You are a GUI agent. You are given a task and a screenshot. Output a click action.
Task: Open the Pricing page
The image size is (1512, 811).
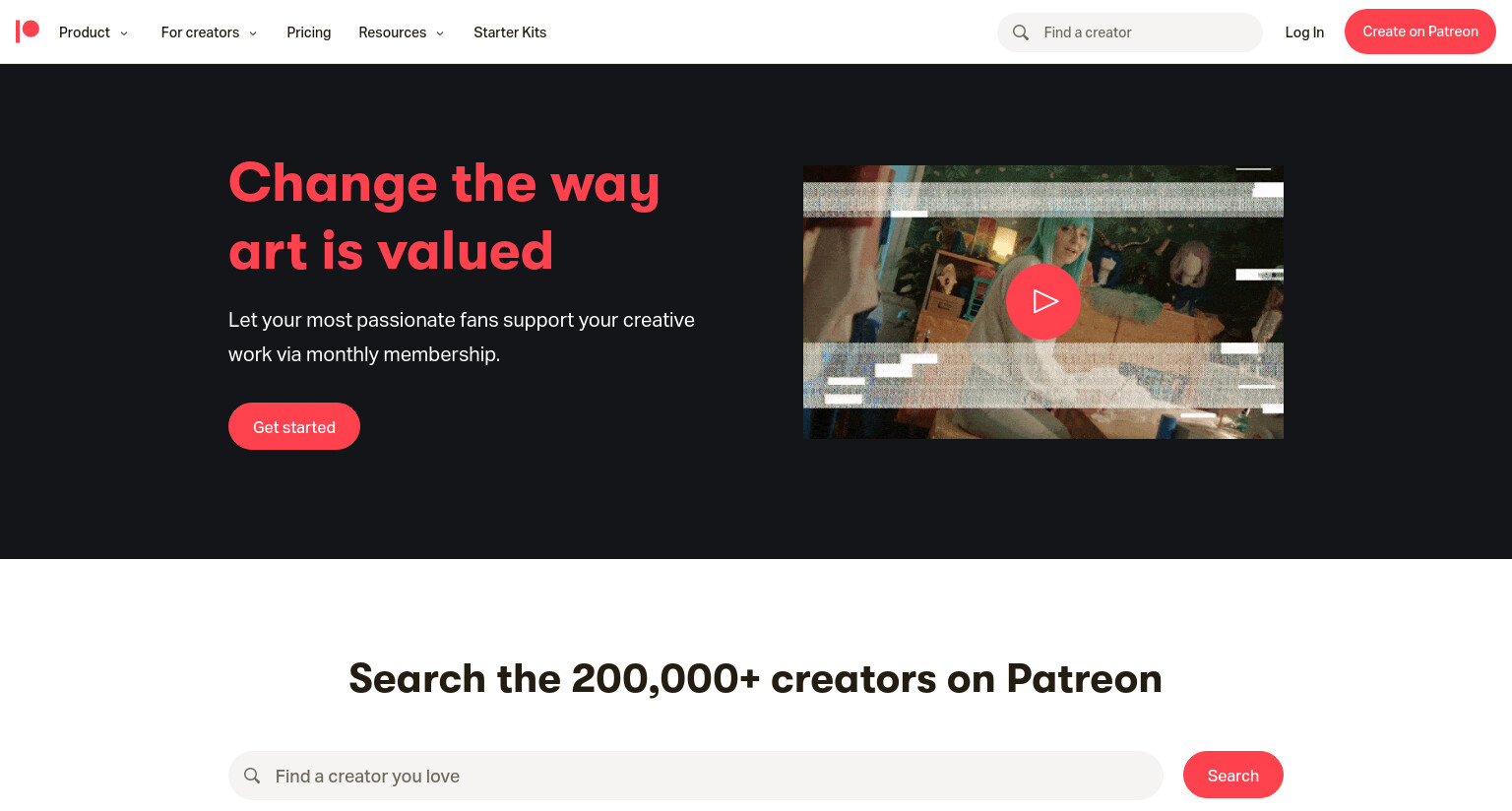pyautogui.click(x=309, y=32)
